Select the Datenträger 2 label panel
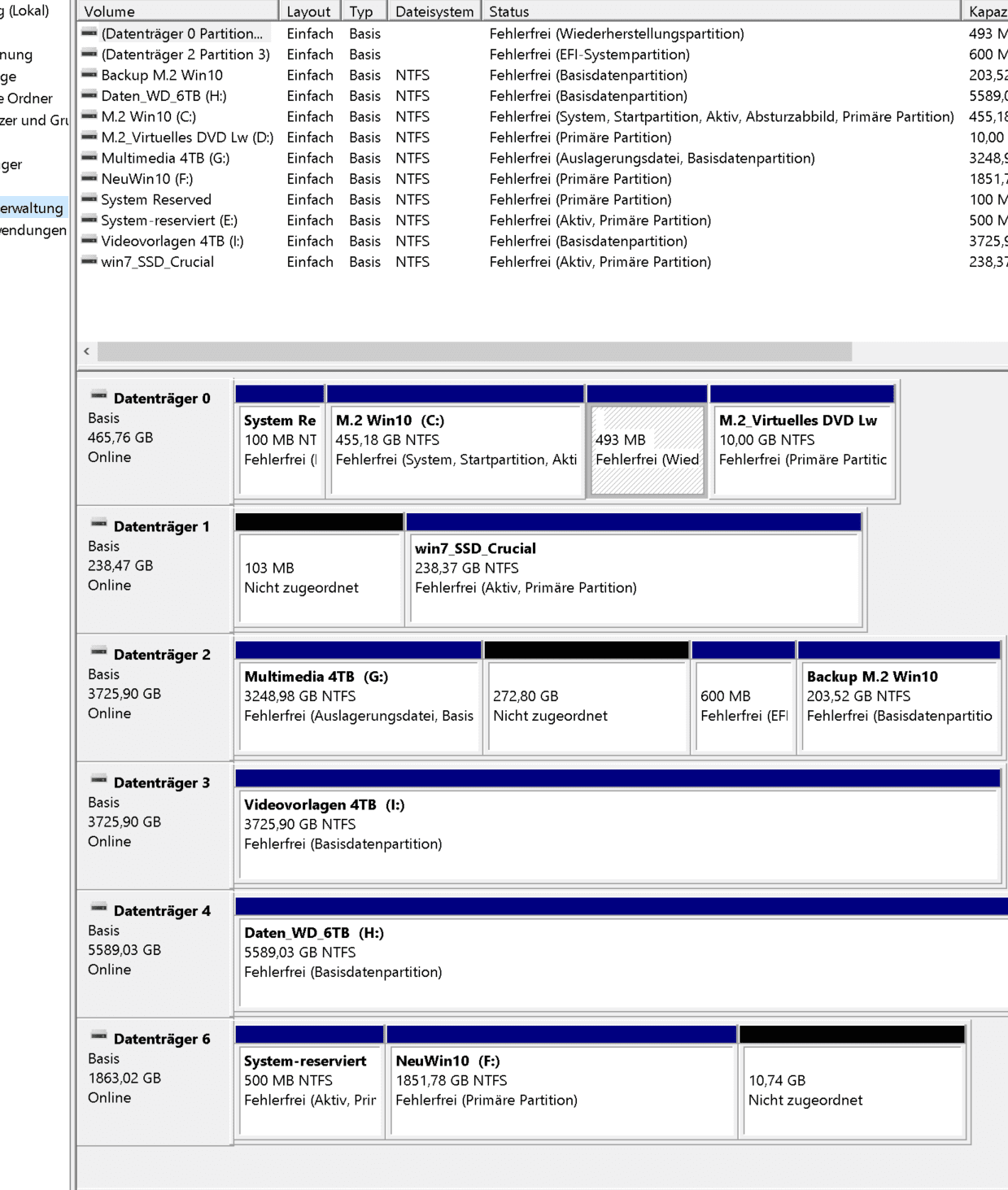Viewport: 1008px width, 1190px height. tap(155, 697)
